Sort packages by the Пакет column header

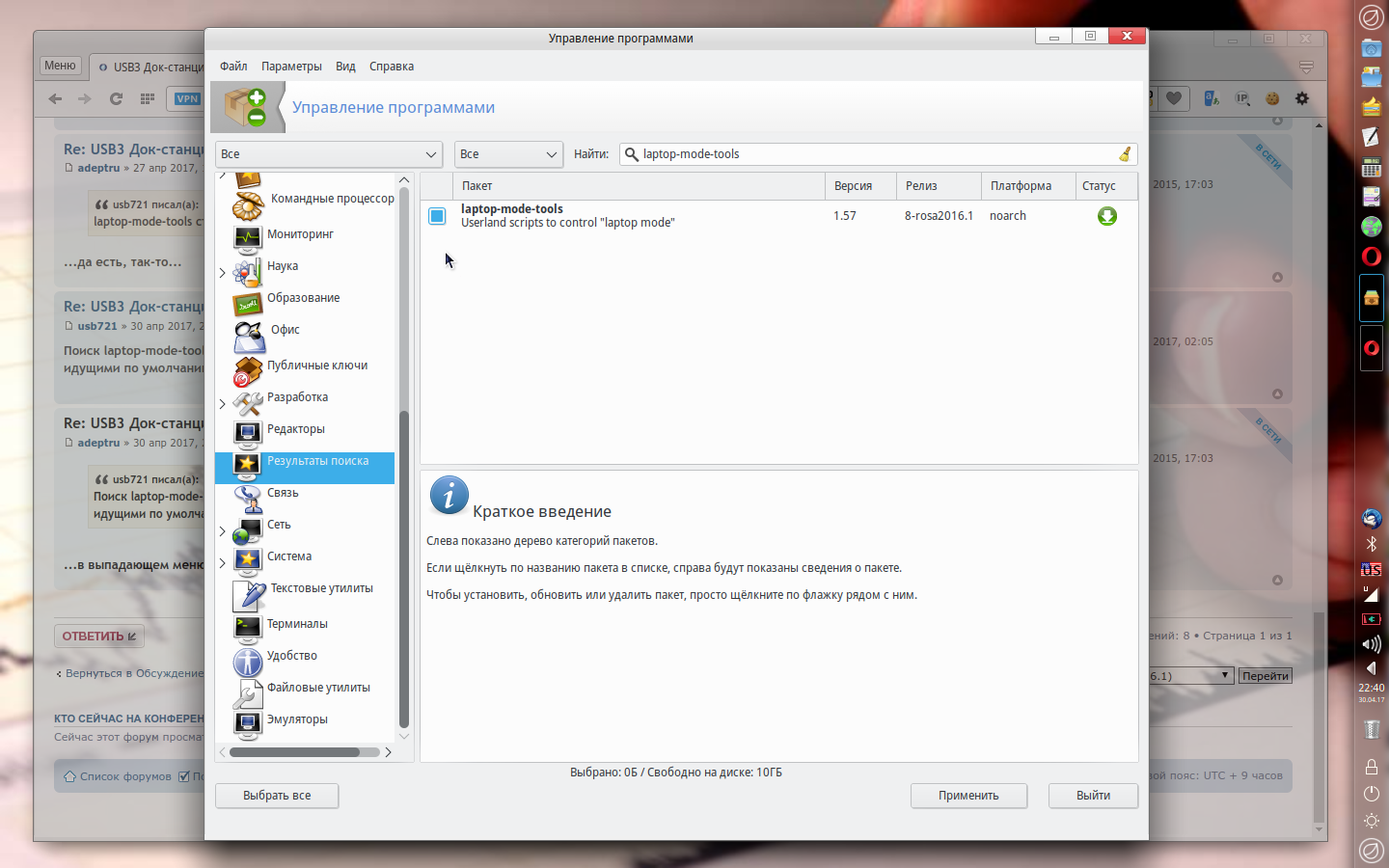[640, 186]
